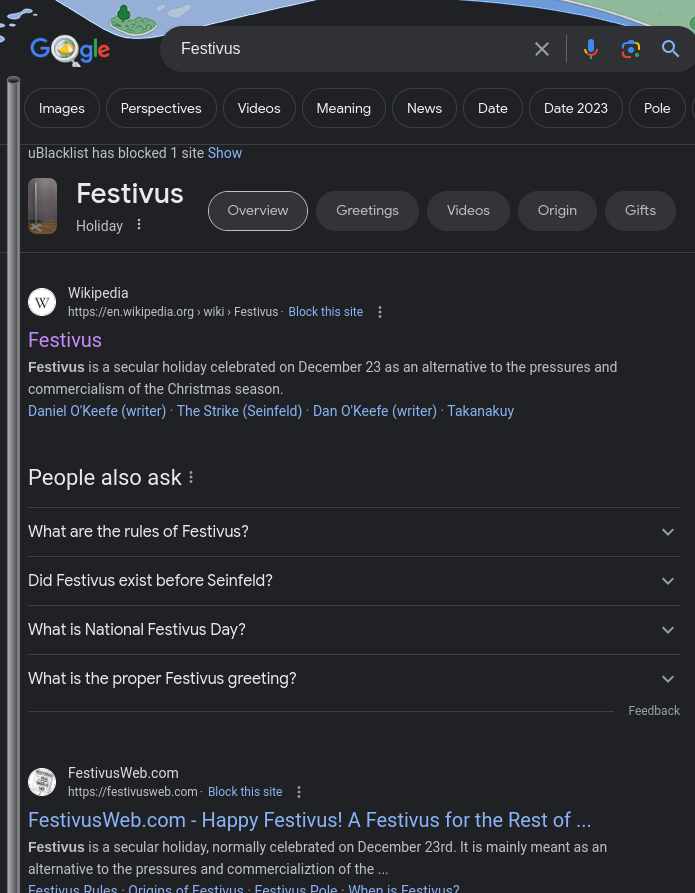Viewport: 695px width, 893px height.
Task: Expand "What is the proper Festivus greeting?"
Action: tap(668, 679)
